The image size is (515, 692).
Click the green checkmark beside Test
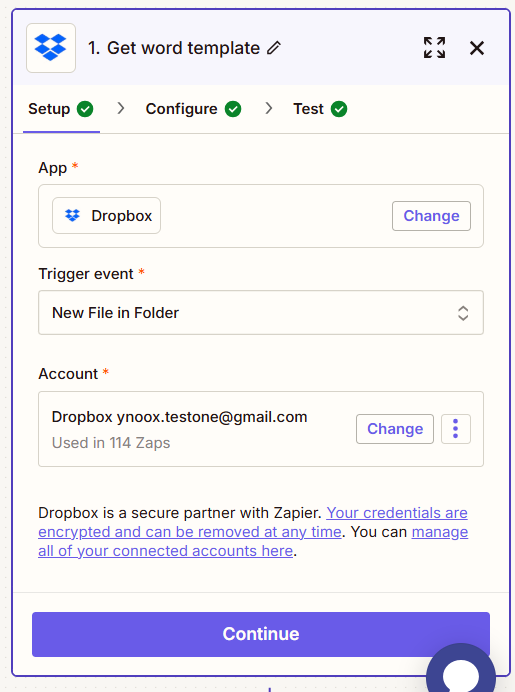tap(339, 109)
